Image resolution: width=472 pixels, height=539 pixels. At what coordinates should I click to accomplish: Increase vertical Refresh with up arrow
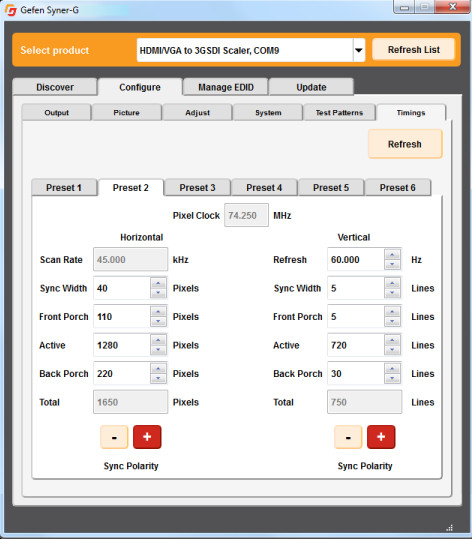coord(392,254)
